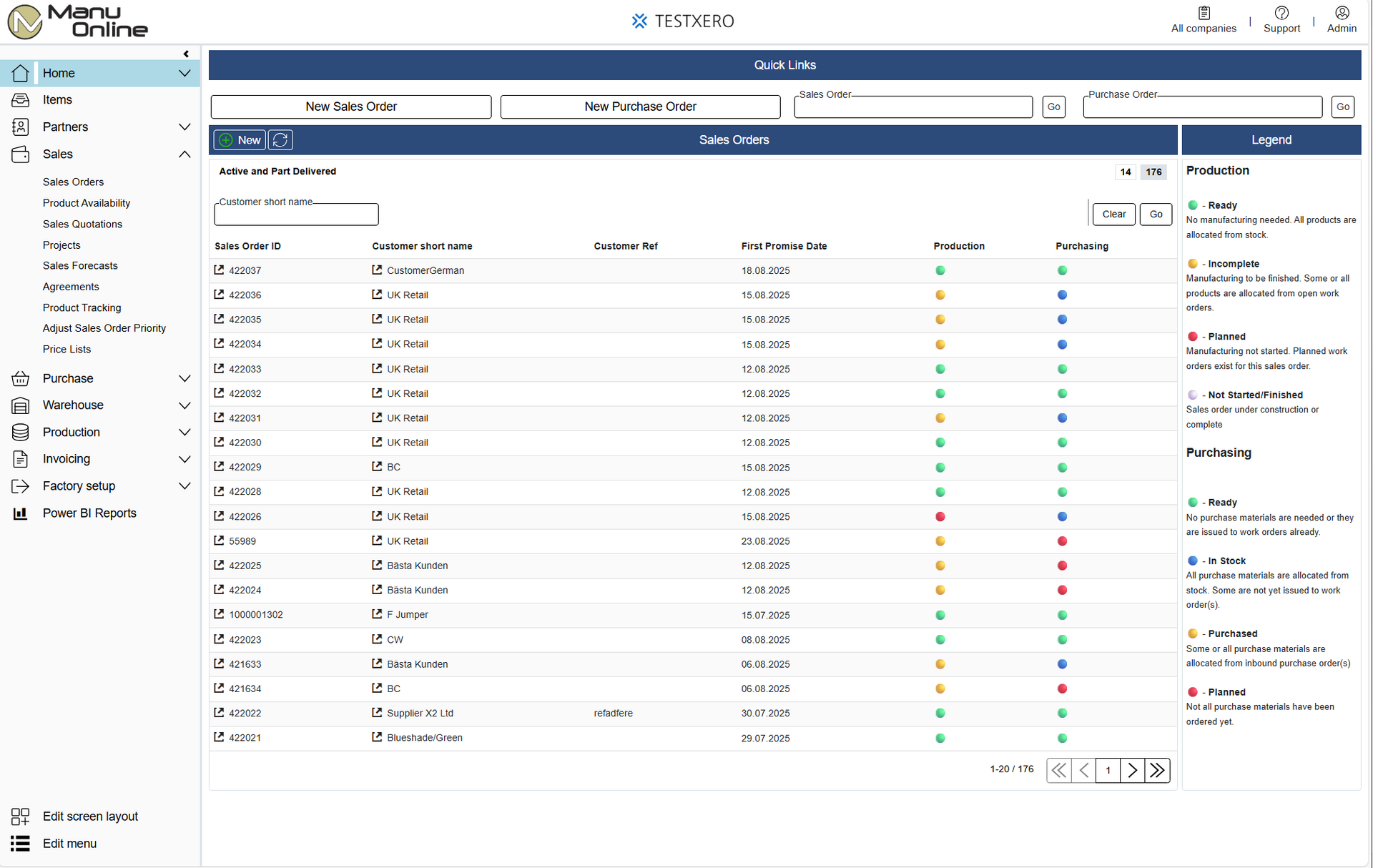
Task: Click the New Sales Order button
Action: (x=351, y=107)
